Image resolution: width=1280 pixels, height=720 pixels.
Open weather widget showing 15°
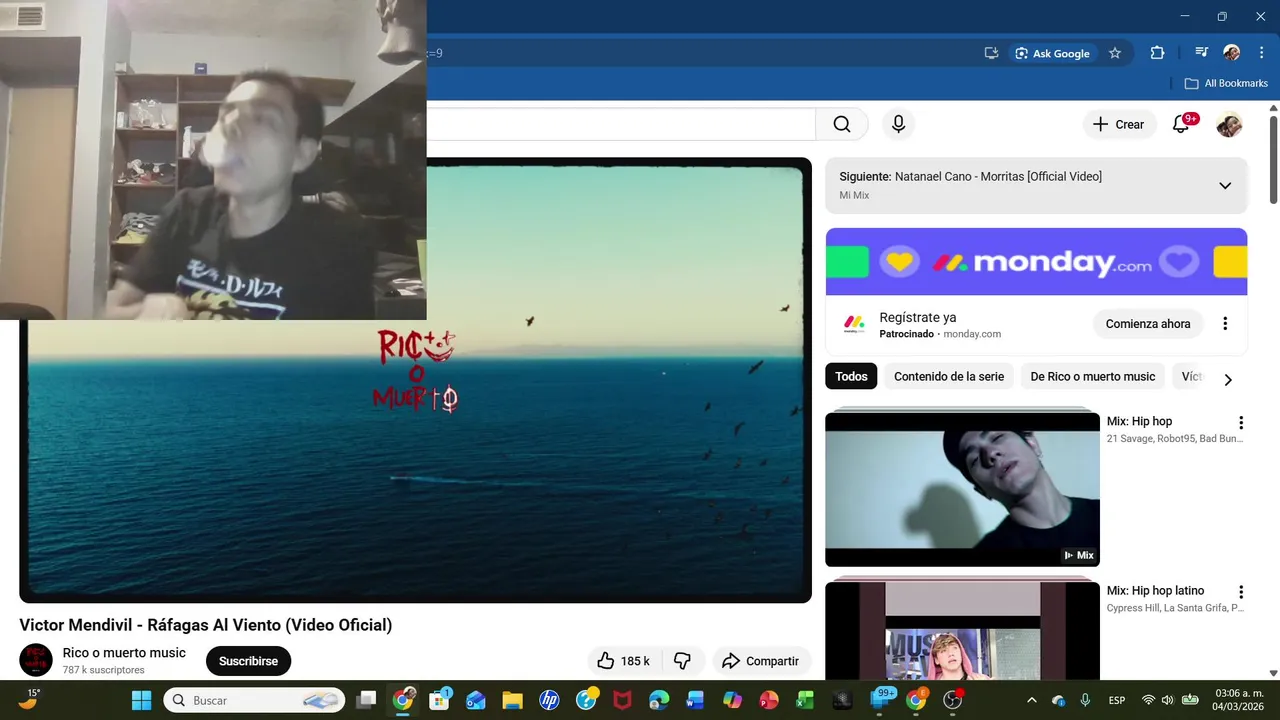pyautogui.click(x=29, y=699)
